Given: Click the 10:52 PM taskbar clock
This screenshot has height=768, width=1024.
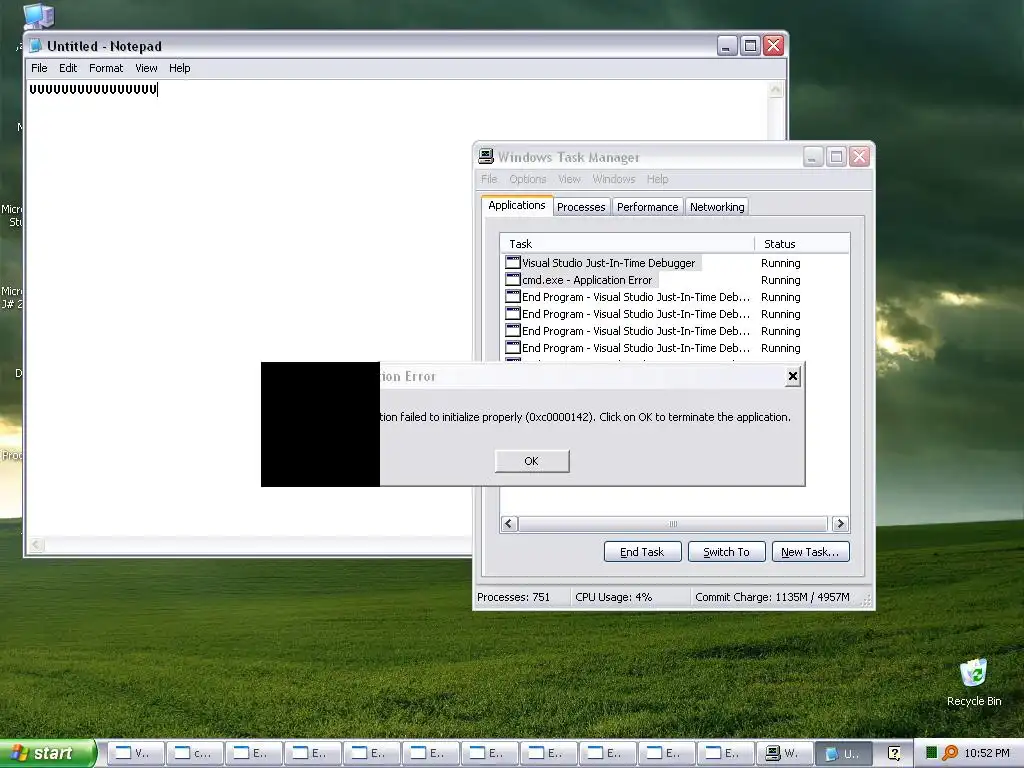Looking at the screenshot, I should (x=987, y=753).
